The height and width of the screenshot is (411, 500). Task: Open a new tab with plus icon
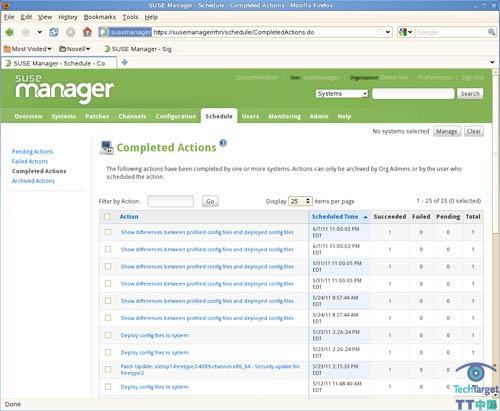pyautogui.click(x=125, y=62)
